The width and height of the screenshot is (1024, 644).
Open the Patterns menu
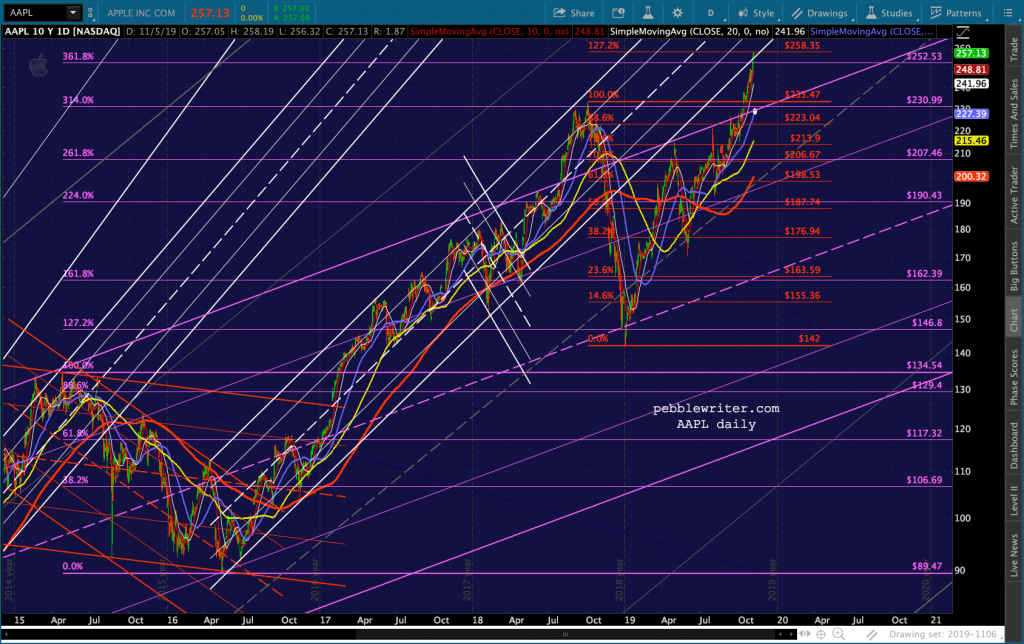[956, 12]
